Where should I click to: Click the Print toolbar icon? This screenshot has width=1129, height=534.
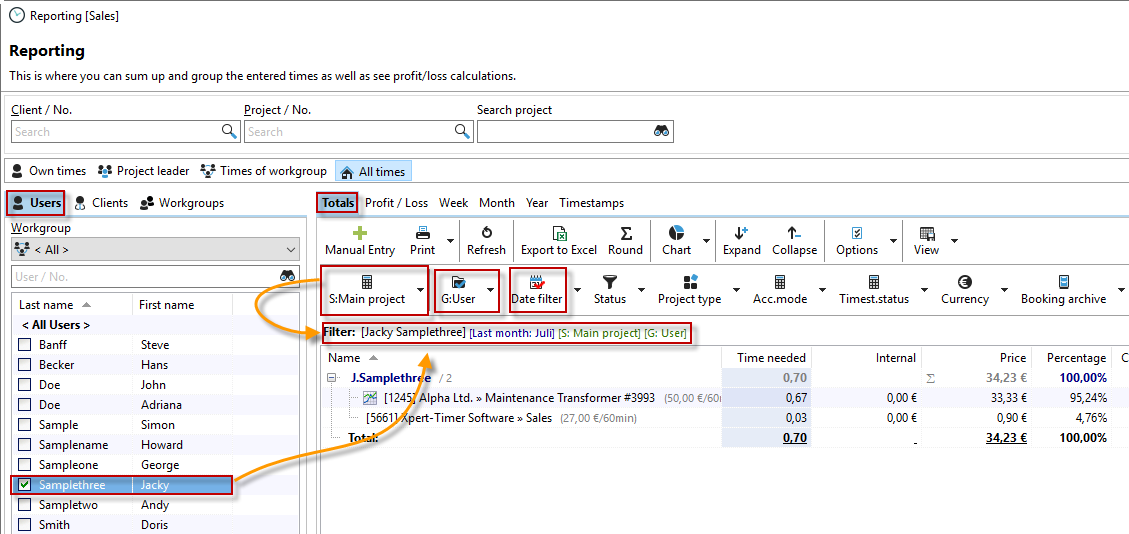423,233
